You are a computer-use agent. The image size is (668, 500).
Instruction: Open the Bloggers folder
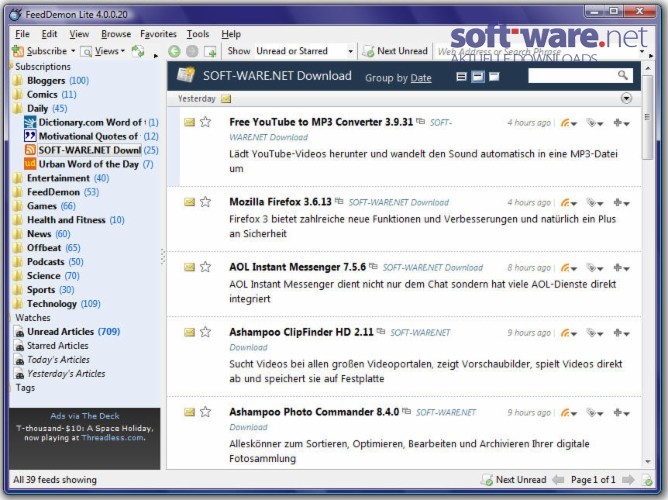point(50,80)
